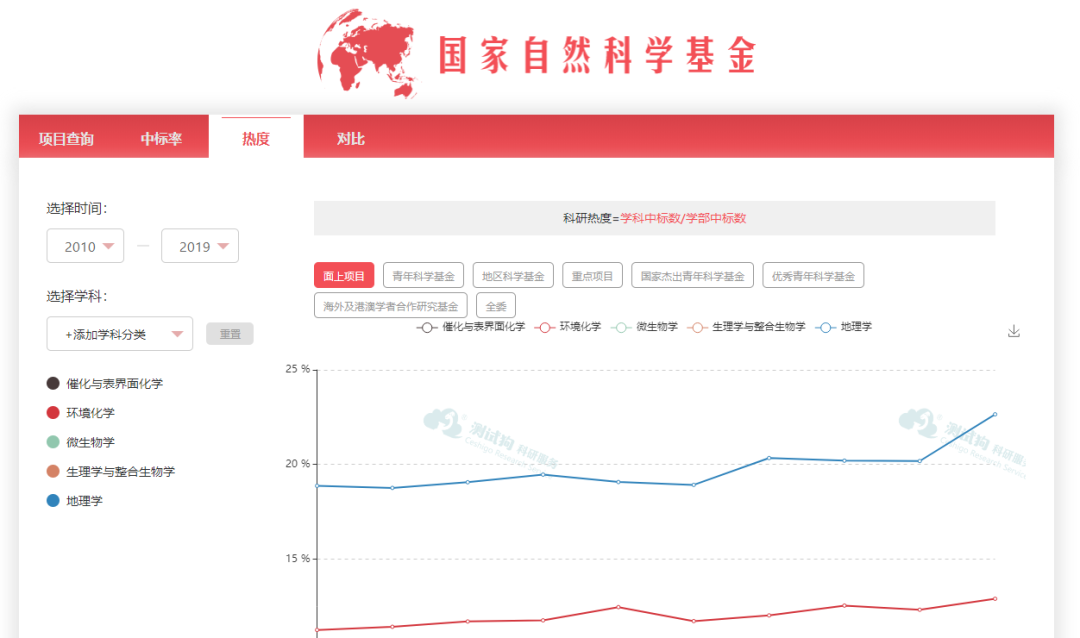Click the 重置 reset button

point(230,334)
